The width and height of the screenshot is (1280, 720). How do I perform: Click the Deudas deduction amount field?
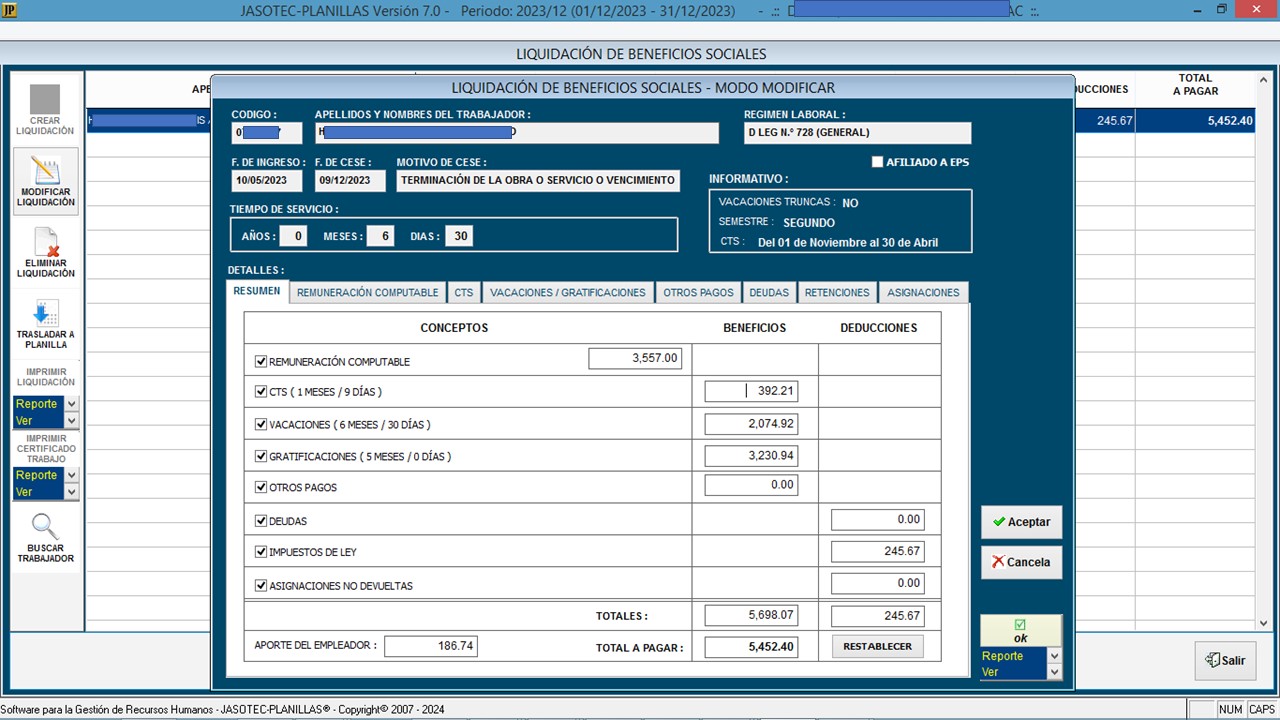pyautogui.click(x=877, y=519)
